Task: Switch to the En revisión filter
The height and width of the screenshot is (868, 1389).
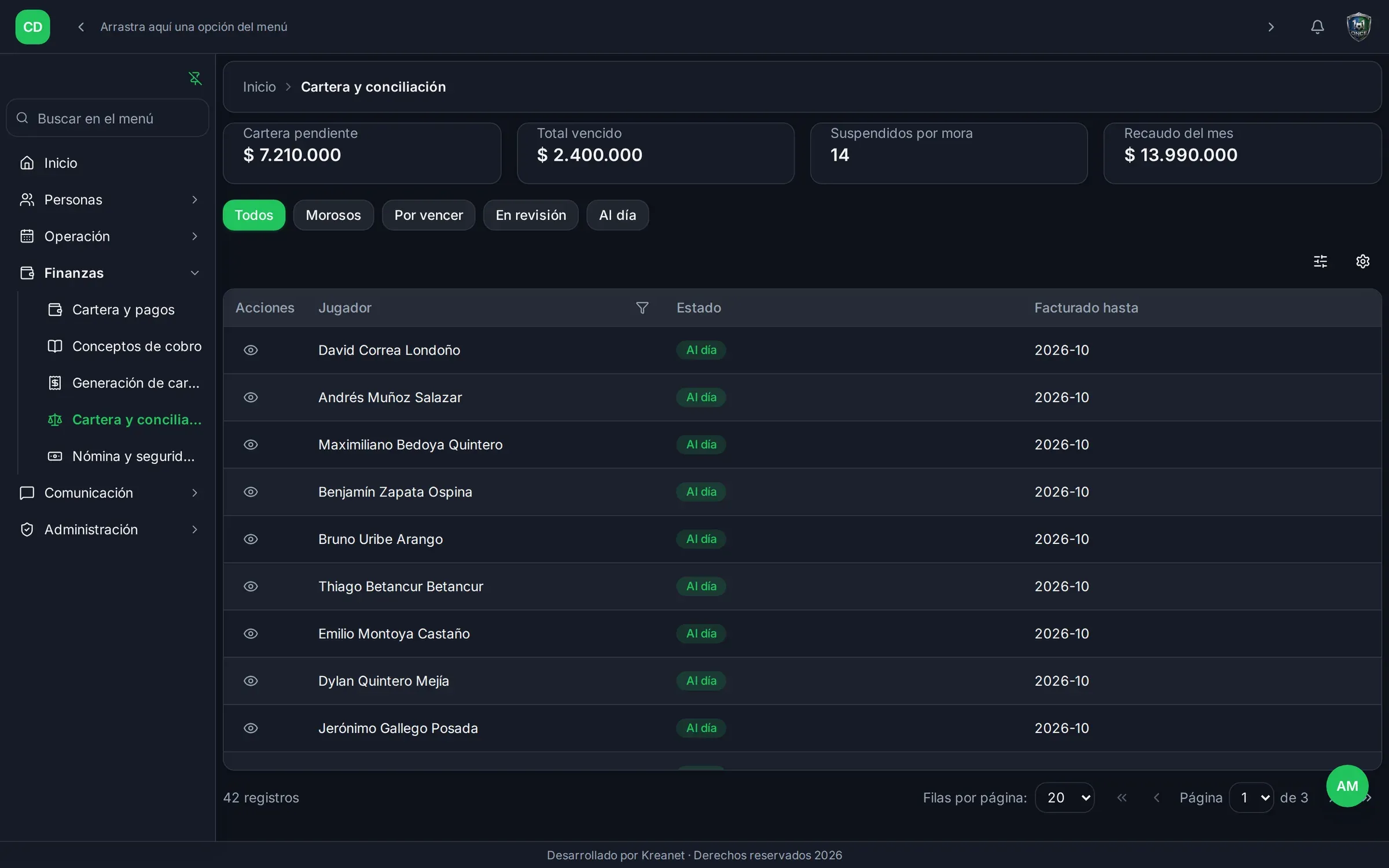Action: (531, 215)
